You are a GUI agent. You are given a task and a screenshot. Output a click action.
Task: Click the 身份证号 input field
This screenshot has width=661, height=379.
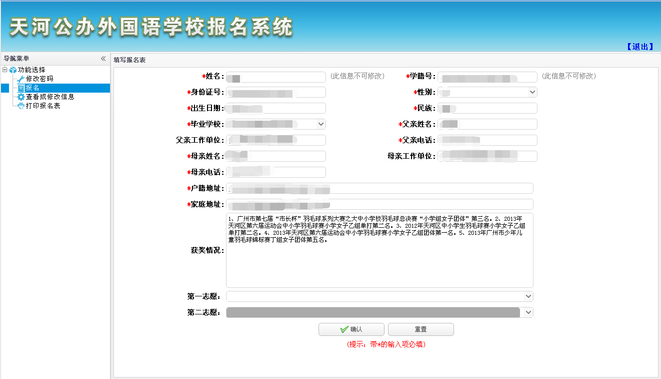276,92
